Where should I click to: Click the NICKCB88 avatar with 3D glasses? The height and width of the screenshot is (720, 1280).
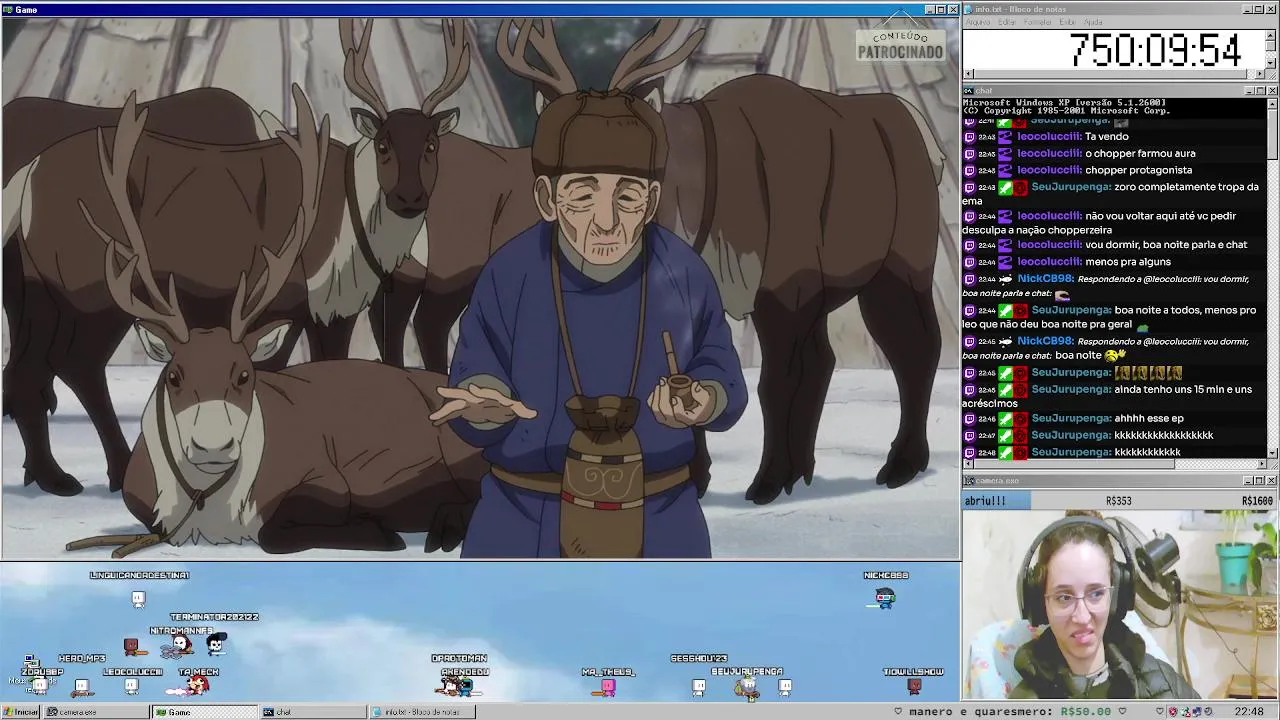tap(885, 598)
